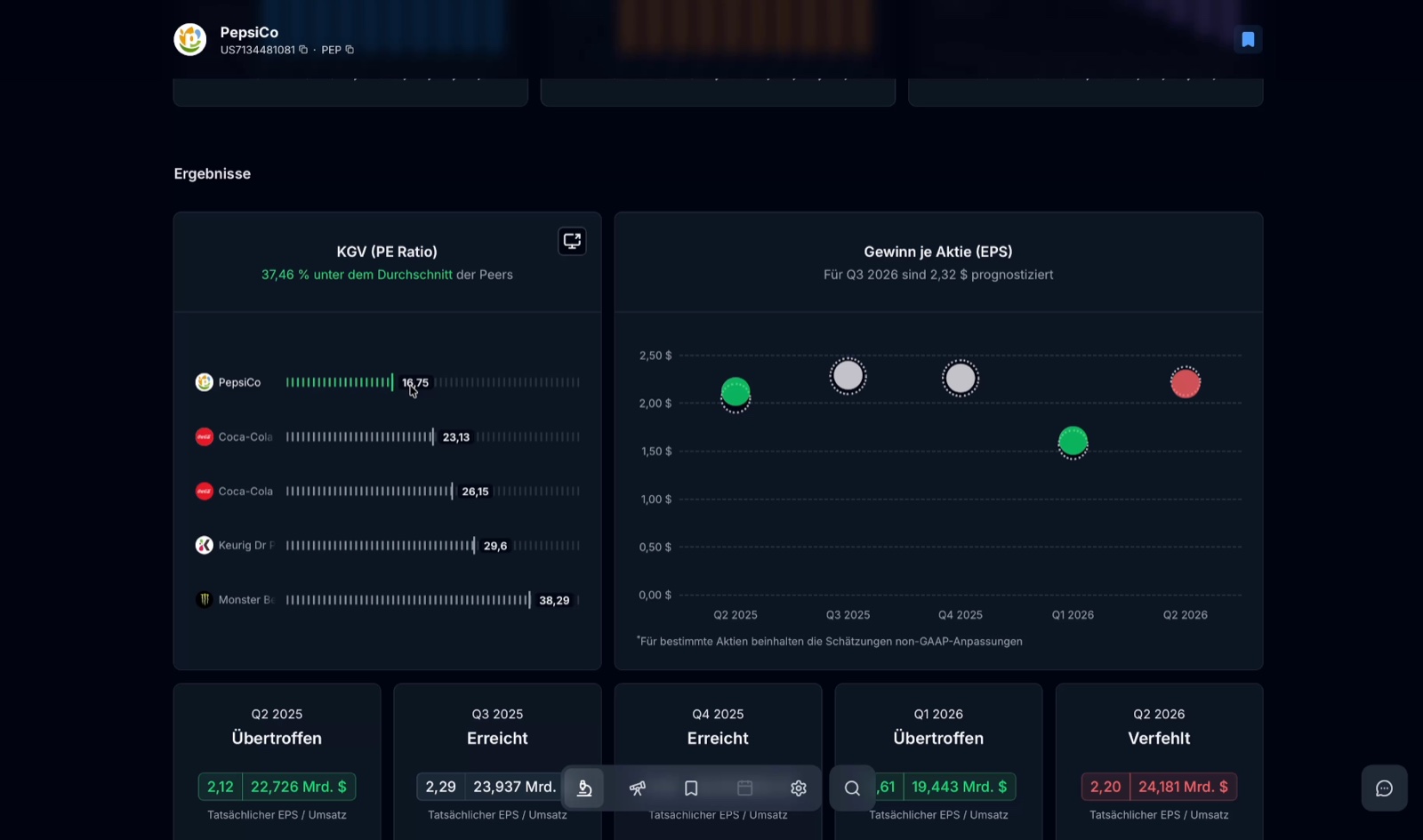Click the PE value 29,6

click(495, 546)
